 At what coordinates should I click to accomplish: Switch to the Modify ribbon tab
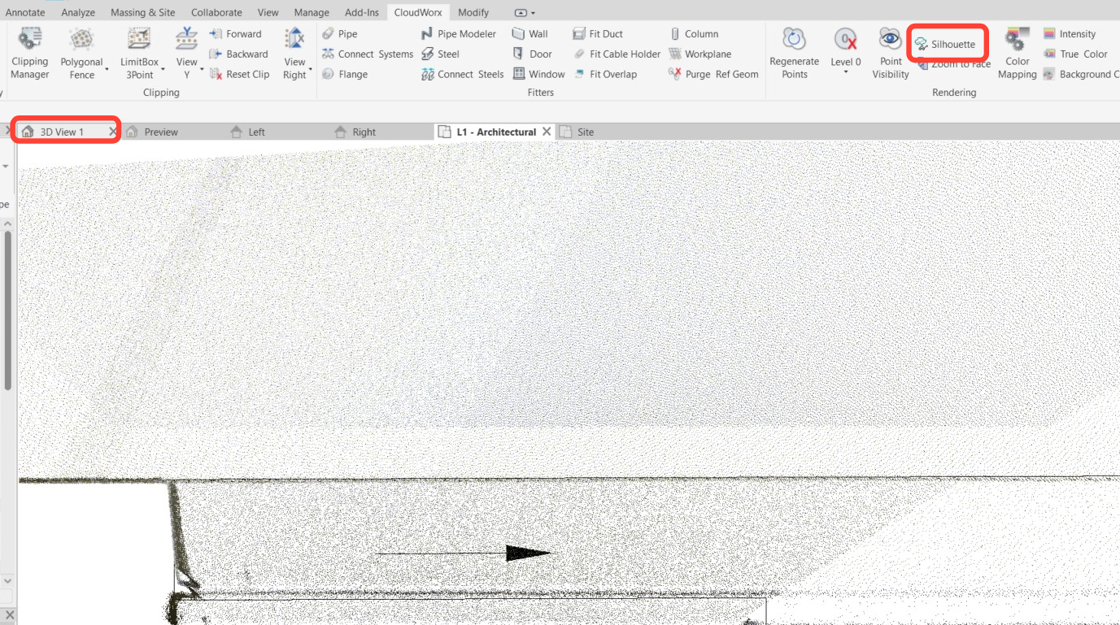(x=473, y=12)
